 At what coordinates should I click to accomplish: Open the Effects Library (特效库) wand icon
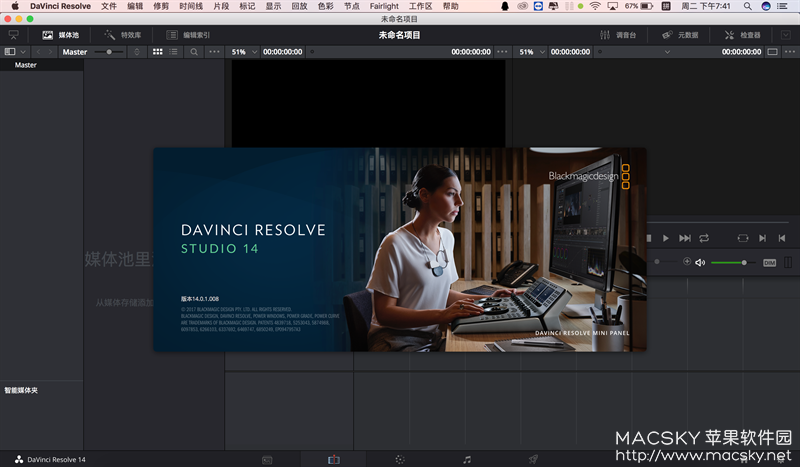(x=110, y=35)
